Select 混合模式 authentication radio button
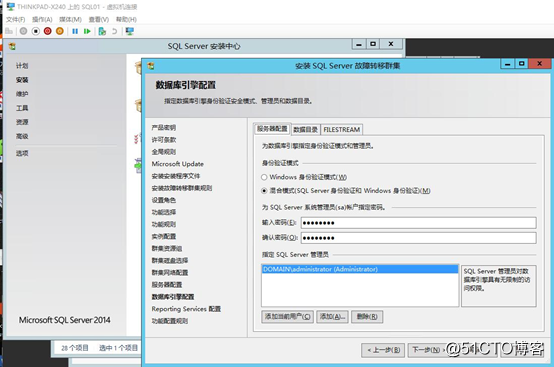The height and width of the screenshot is (367, 554). 264,191
